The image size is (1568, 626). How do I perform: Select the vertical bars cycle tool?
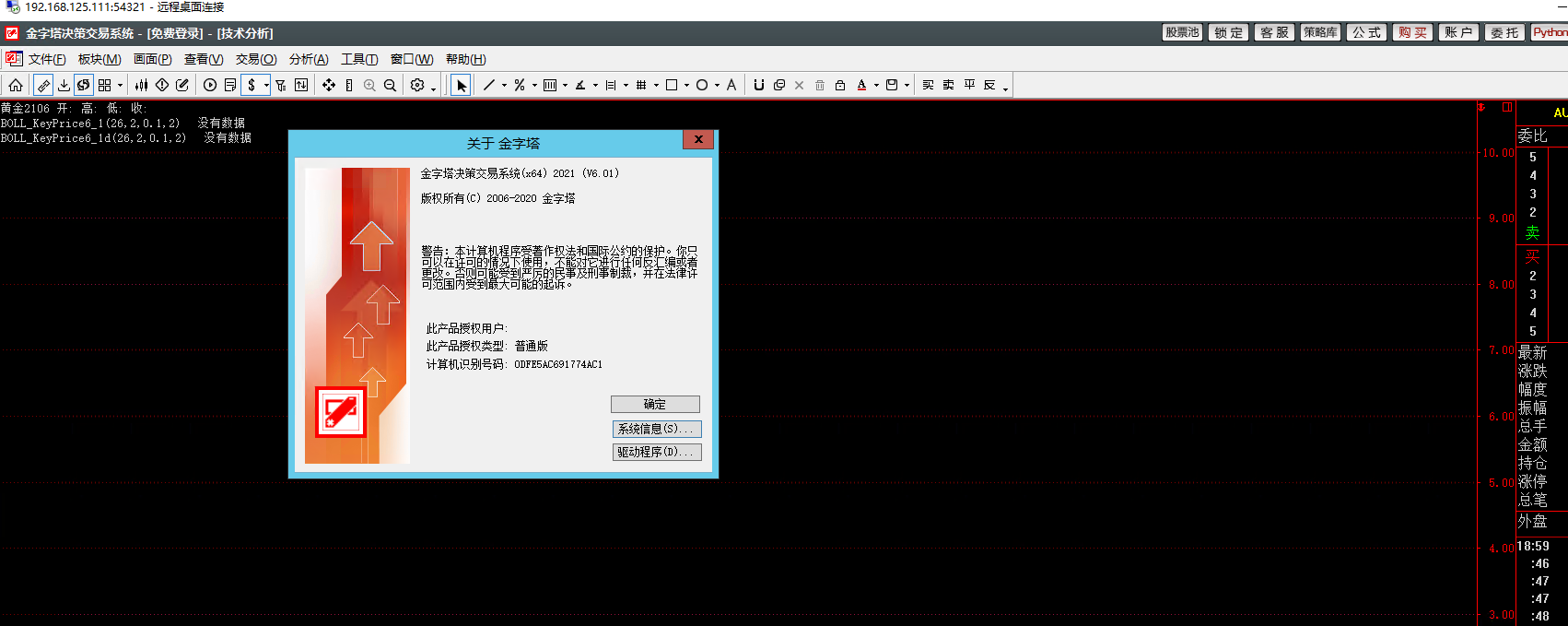point(550,85)
